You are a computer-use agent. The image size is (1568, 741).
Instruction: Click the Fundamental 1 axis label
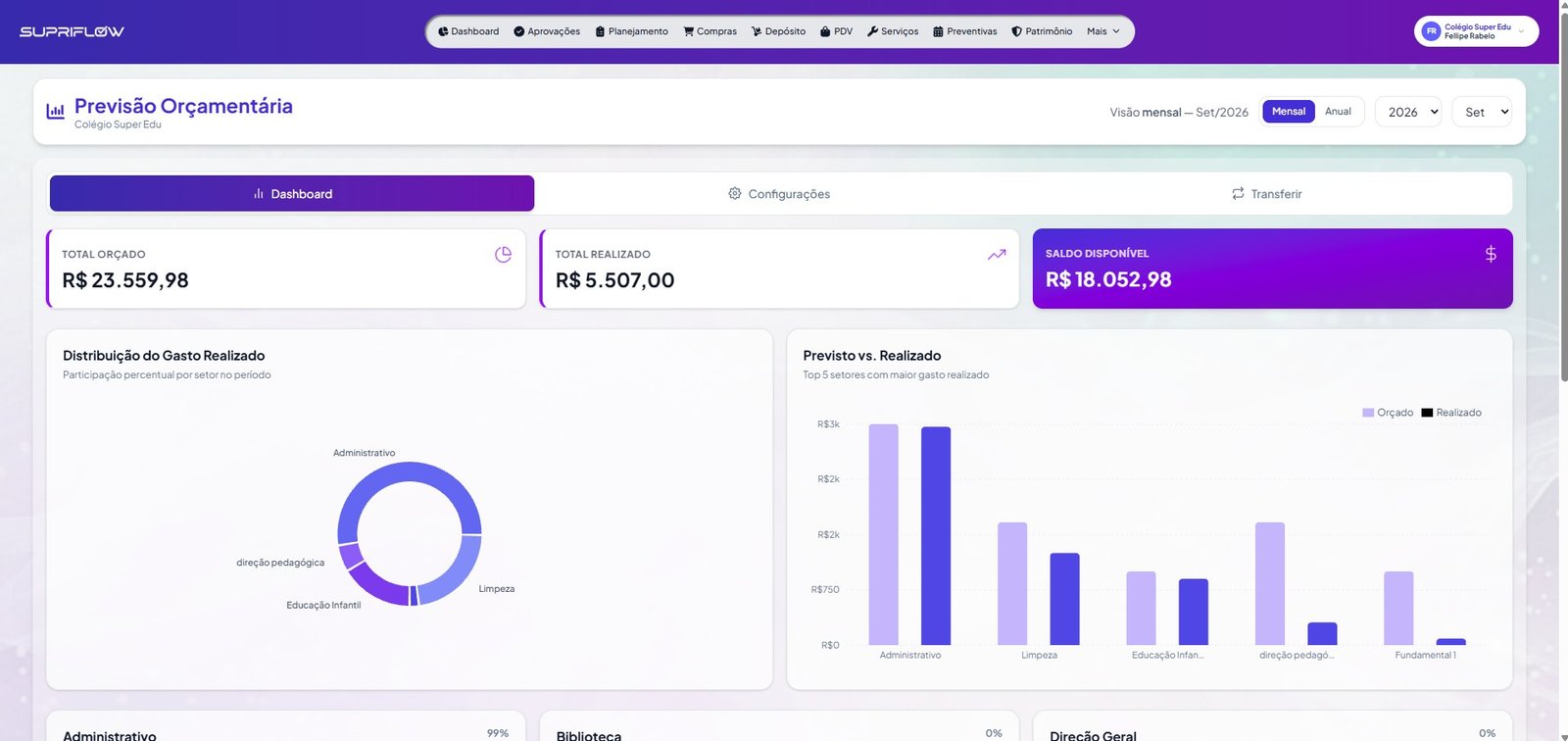1425,655
